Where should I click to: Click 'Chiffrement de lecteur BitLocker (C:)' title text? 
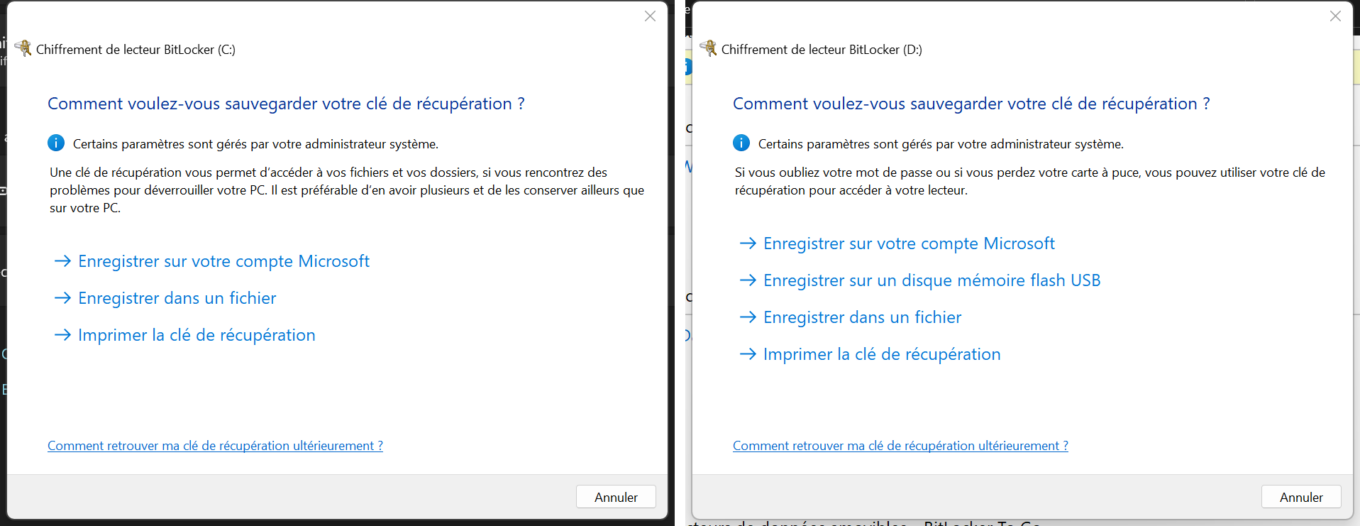(136, 49)
